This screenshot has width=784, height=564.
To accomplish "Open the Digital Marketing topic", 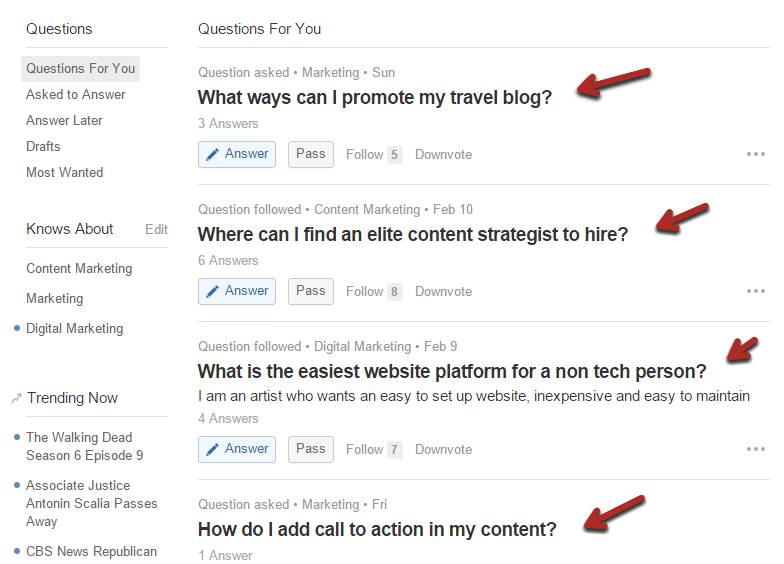I will coord(74,328).
